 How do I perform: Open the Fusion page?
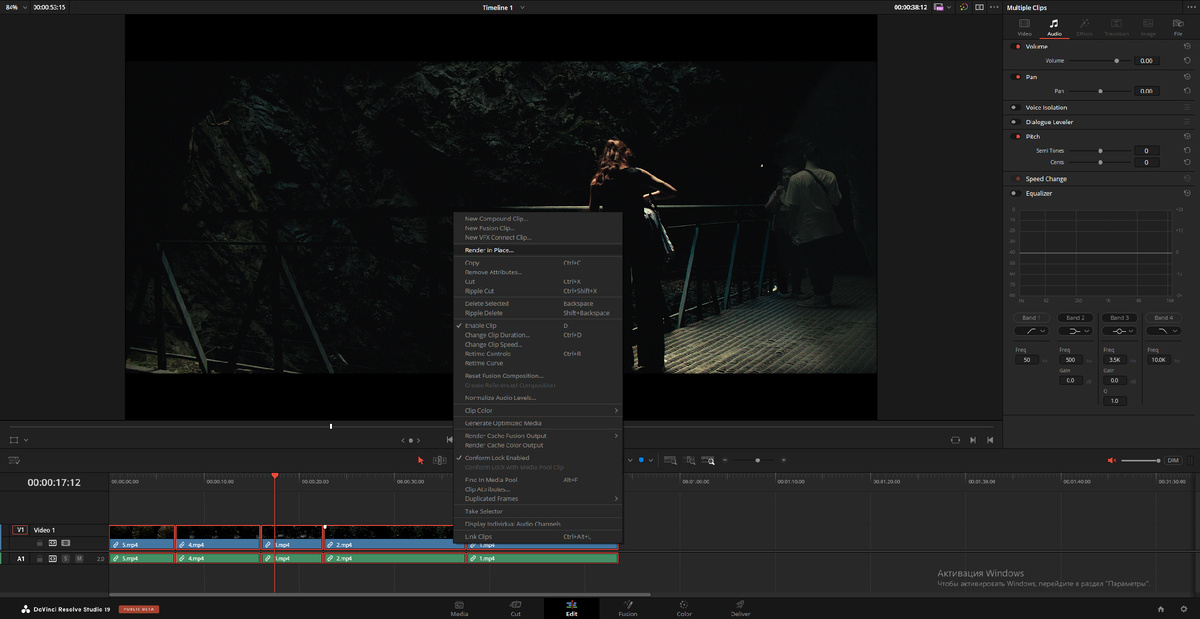[x=627, y=608]
